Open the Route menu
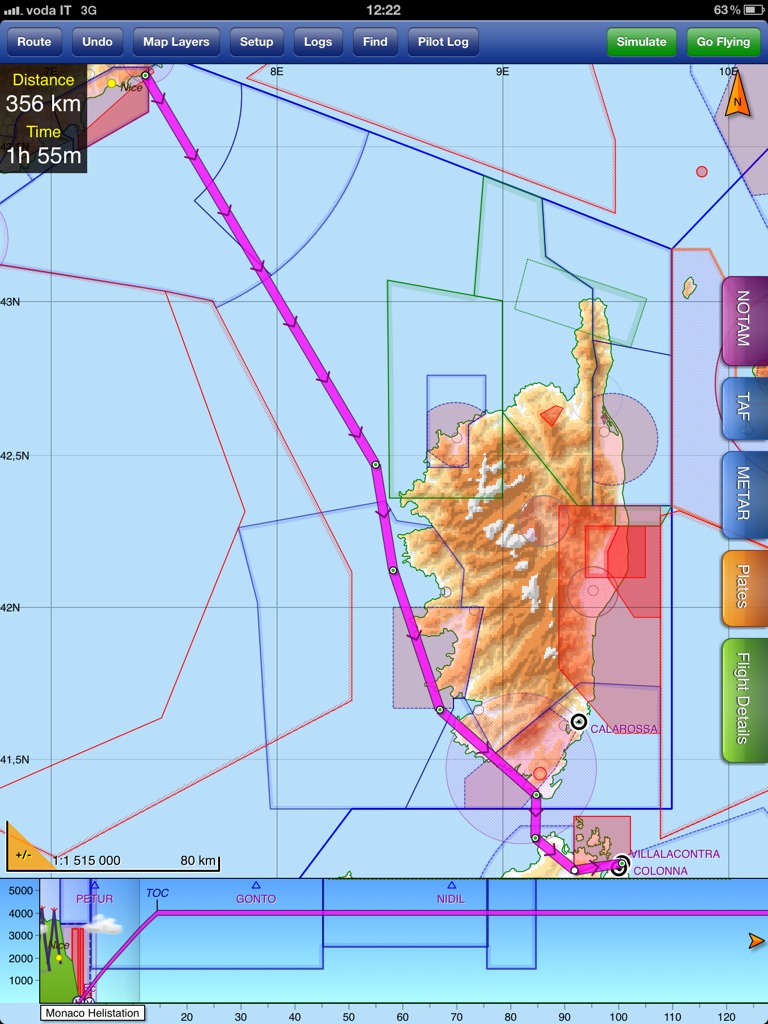 click(34, 42)
